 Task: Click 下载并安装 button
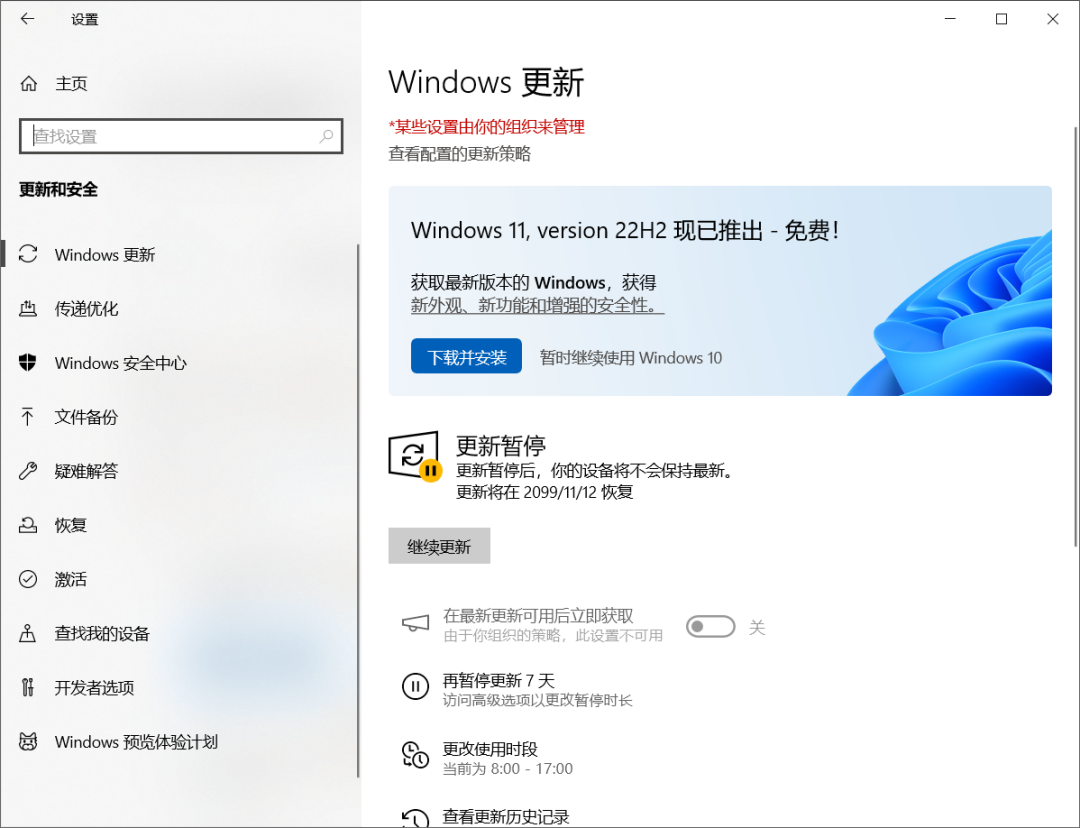click(x=466, y=356)
